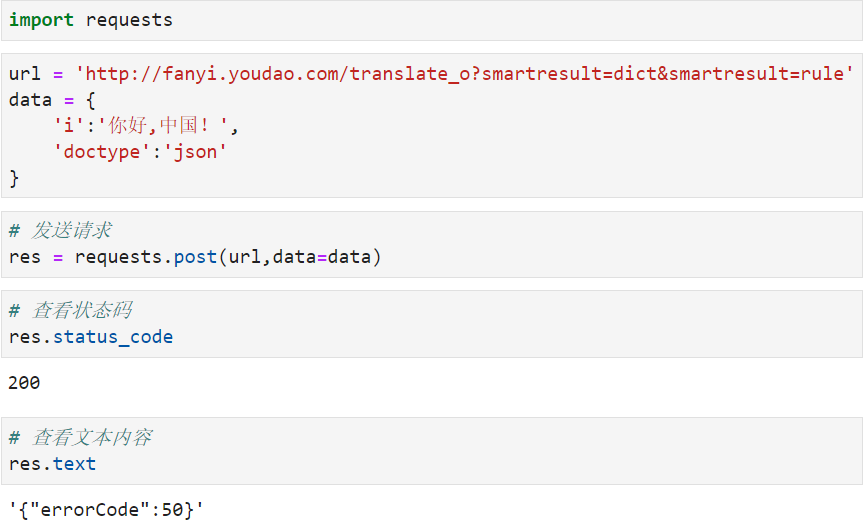Click 'status_code' attribute in the cell
Screen dimensions: 866x530
pos(113,337)
